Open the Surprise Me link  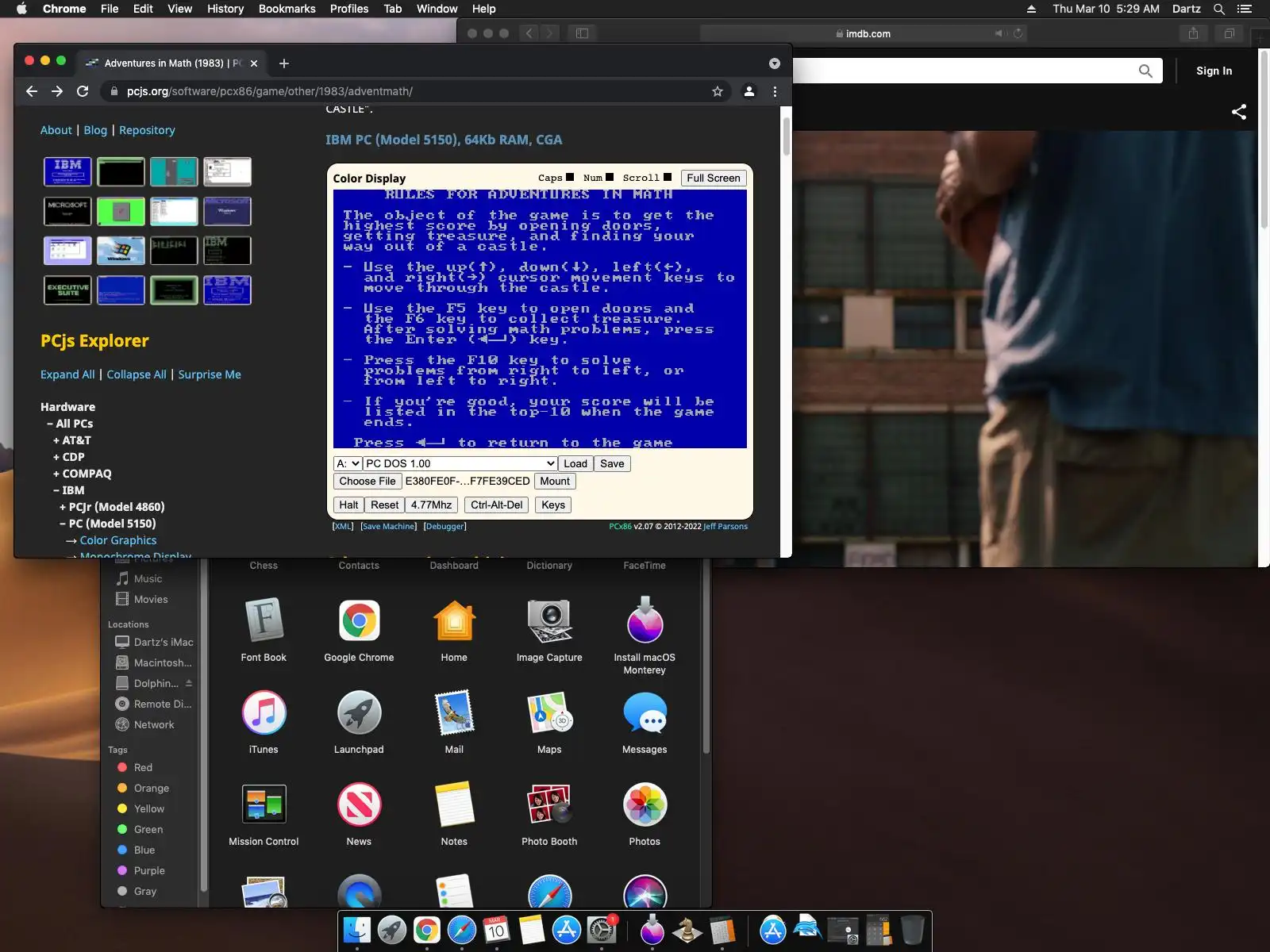[x=210, y=374]
